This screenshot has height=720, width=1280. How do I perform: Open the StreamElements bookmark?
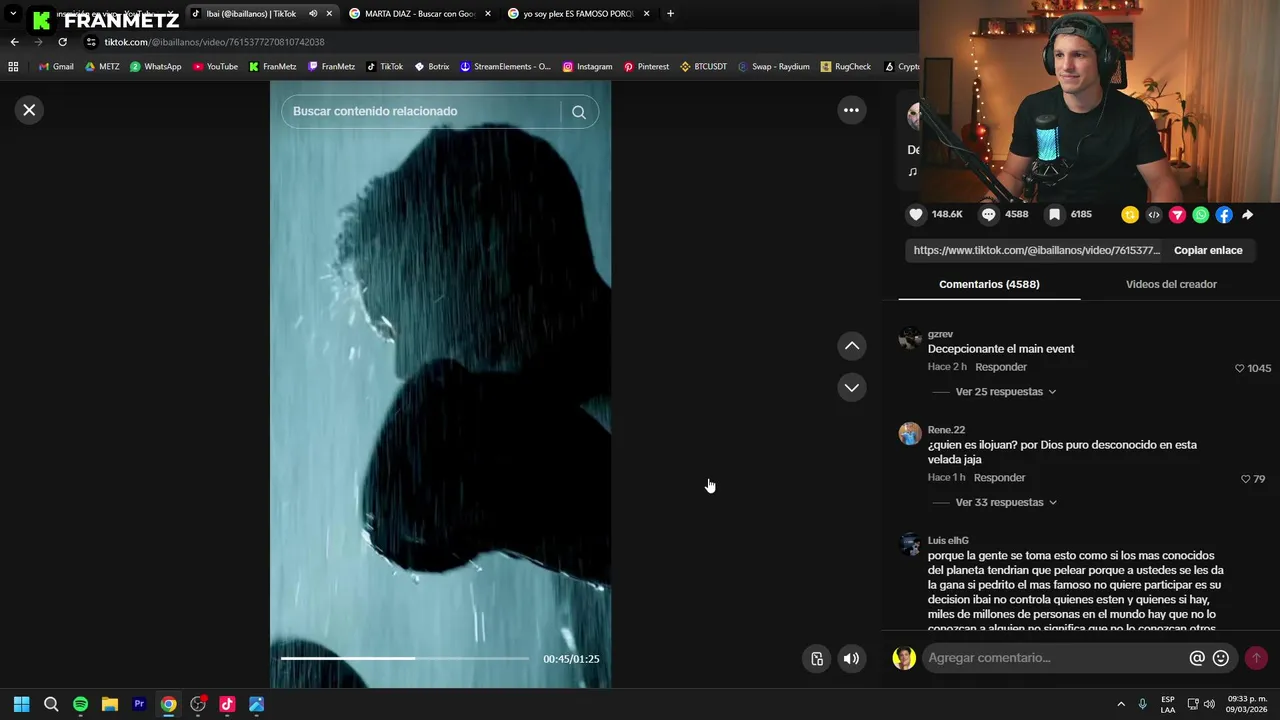point(505,67)
